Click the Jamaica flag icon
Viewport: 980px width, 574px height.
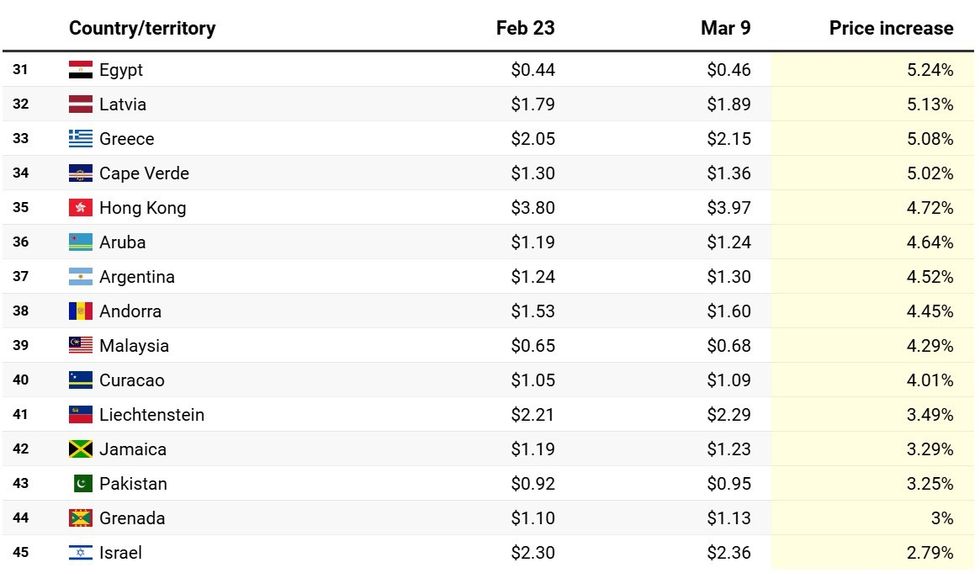[x=81, y=449]
